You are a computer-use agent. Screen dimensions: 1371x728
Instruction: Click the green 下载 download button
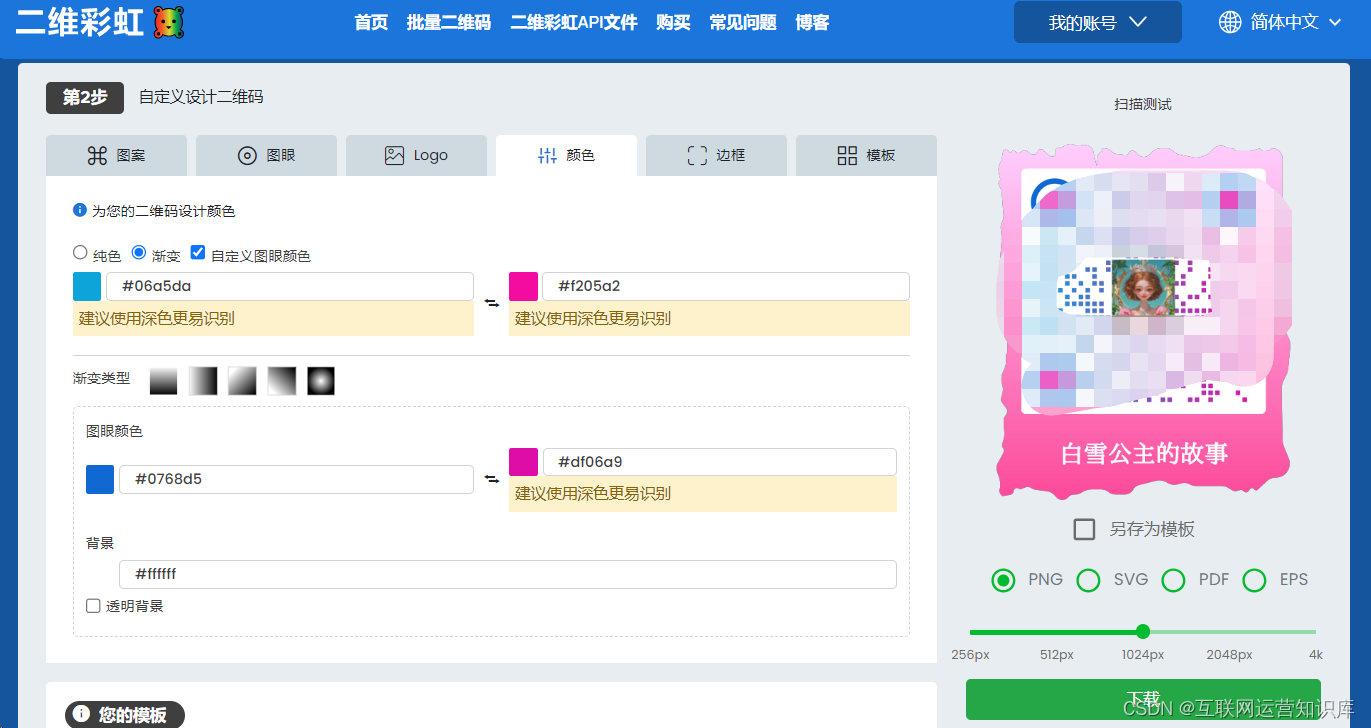click(1143, 699)
